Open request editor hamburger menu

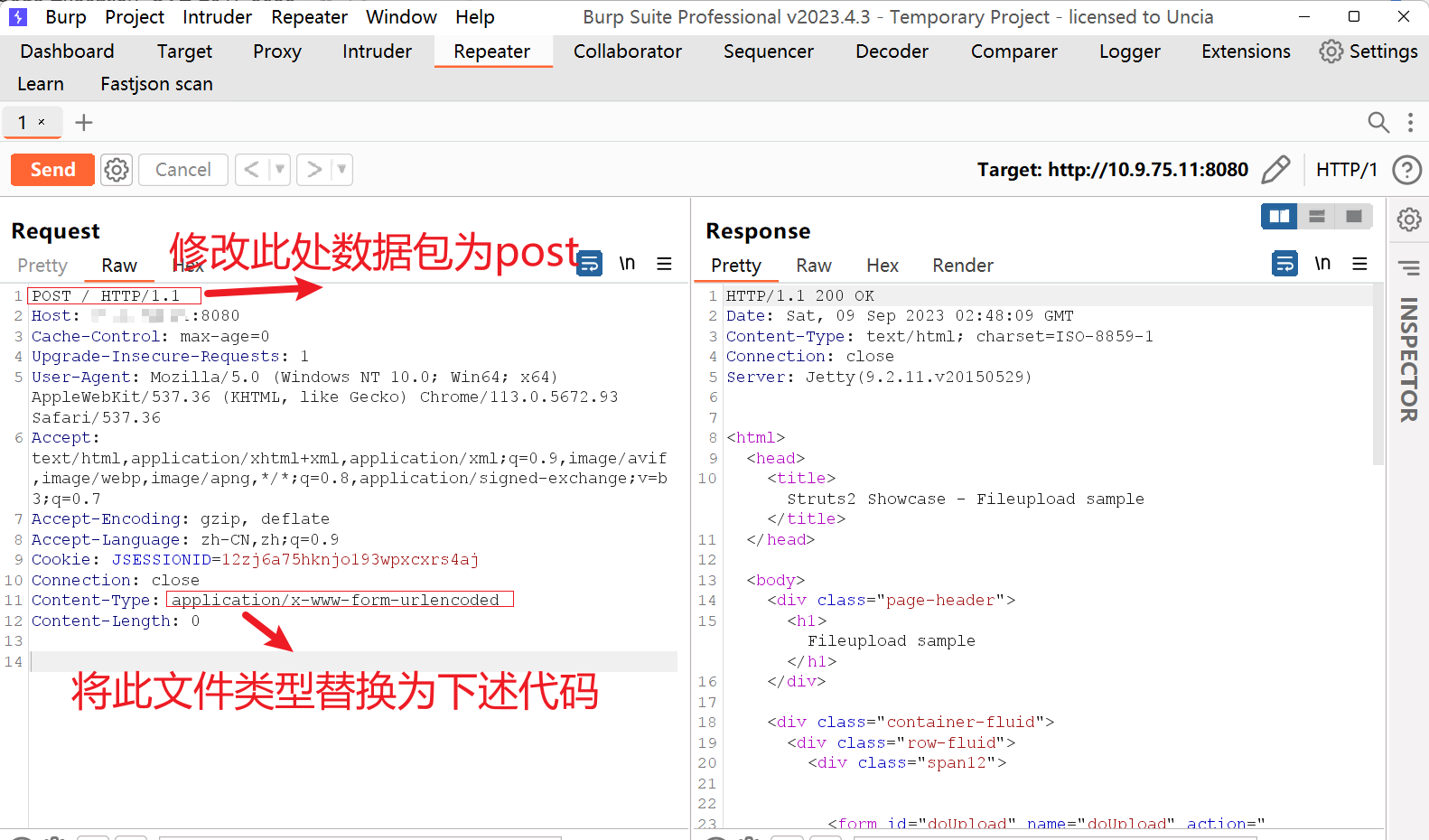(664, 263)
